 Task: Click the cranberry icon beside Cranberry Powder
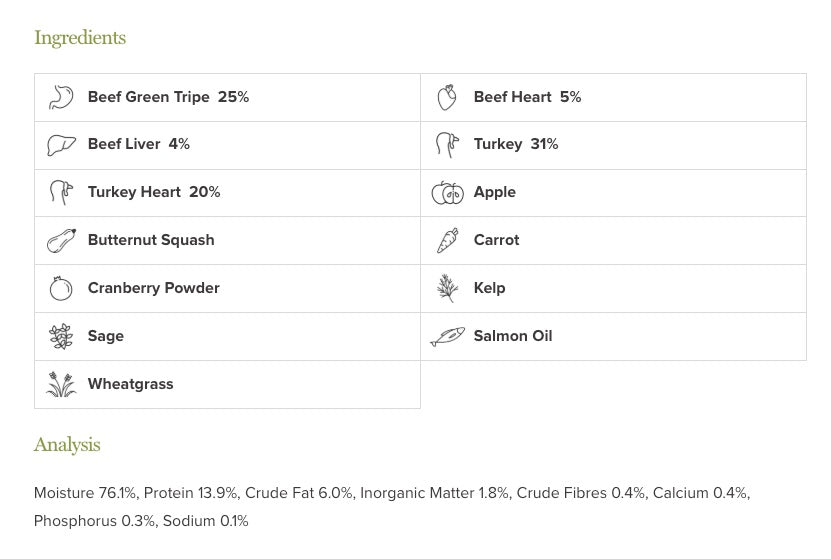61,289
